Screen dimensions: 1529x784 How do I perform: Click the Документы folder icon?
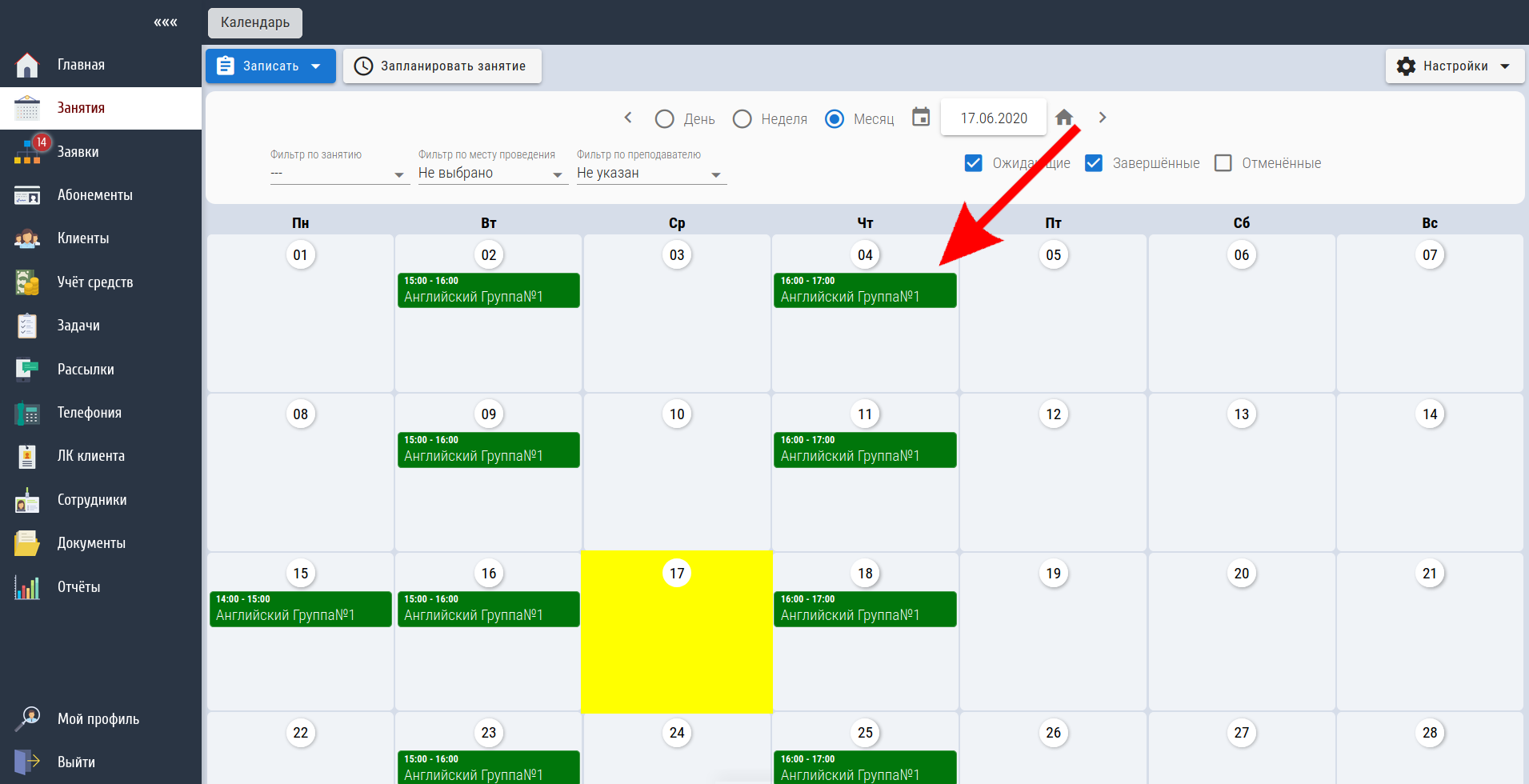tap(27, 543)
